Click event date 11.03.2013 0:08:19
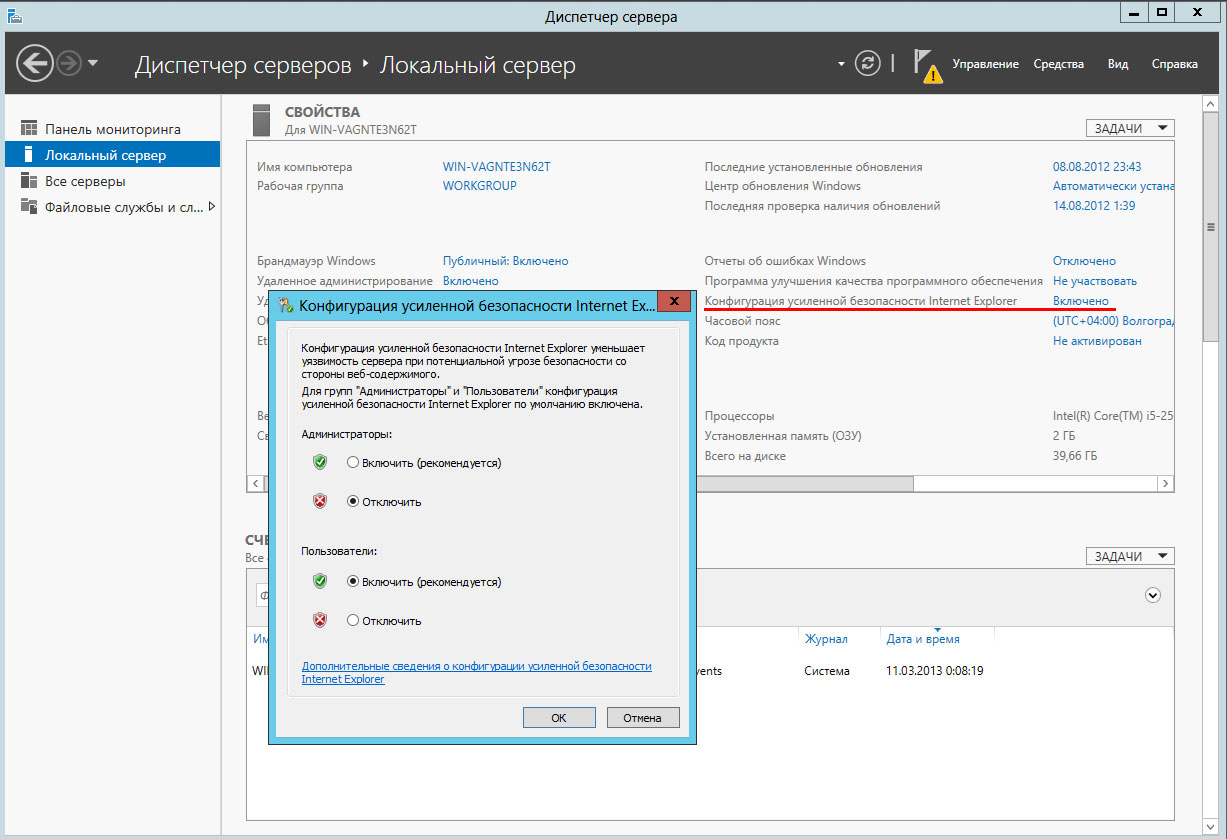Viewport: 1227px width, 839px height. coord(935,671)
